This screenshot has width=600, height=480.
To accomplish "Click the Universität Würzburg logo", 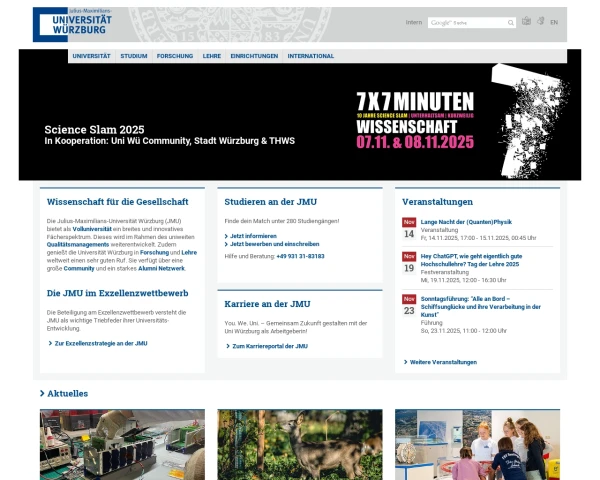I will click(x=73, y=24).
